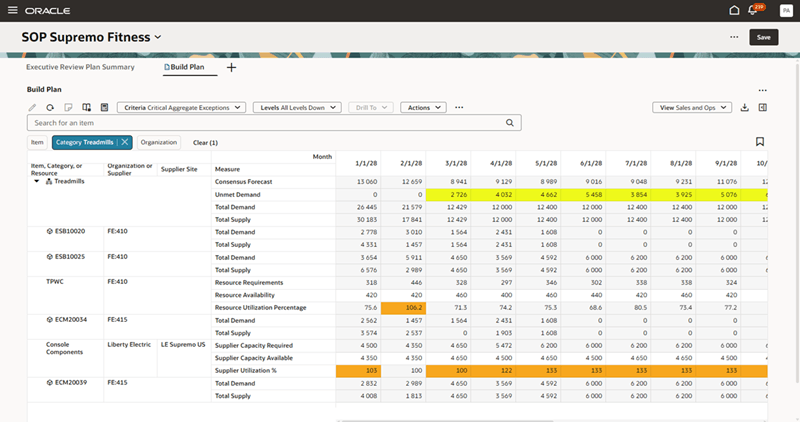Select the Build Plan tab

coord(185,67)
